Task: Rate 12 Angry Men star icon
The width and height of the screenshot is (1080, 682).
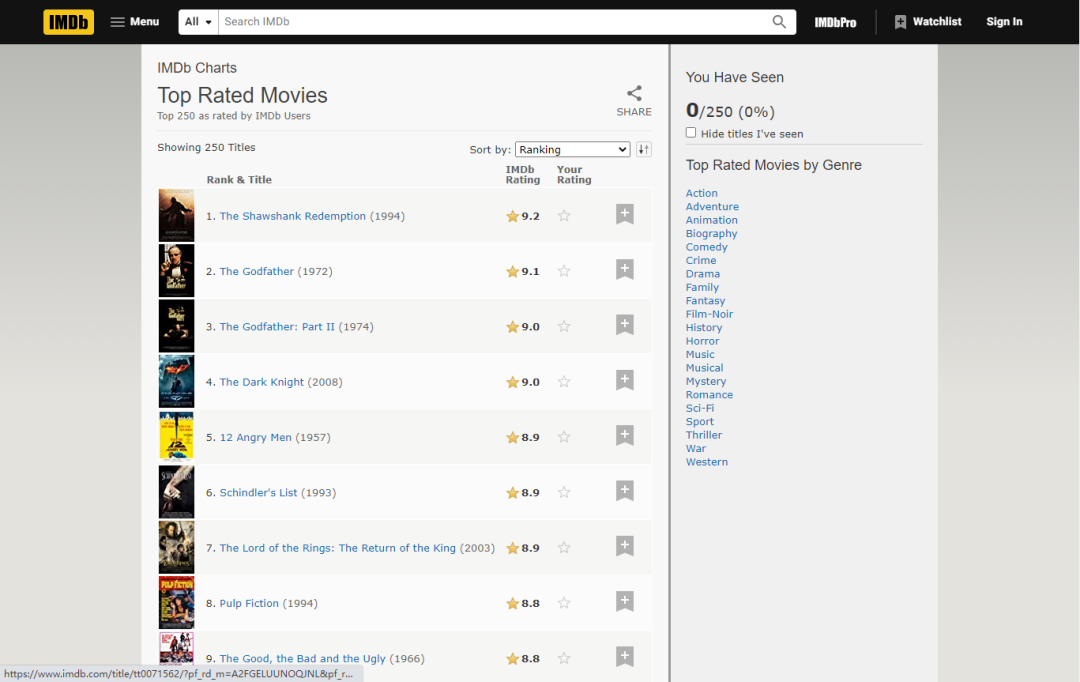Action: 564,437
